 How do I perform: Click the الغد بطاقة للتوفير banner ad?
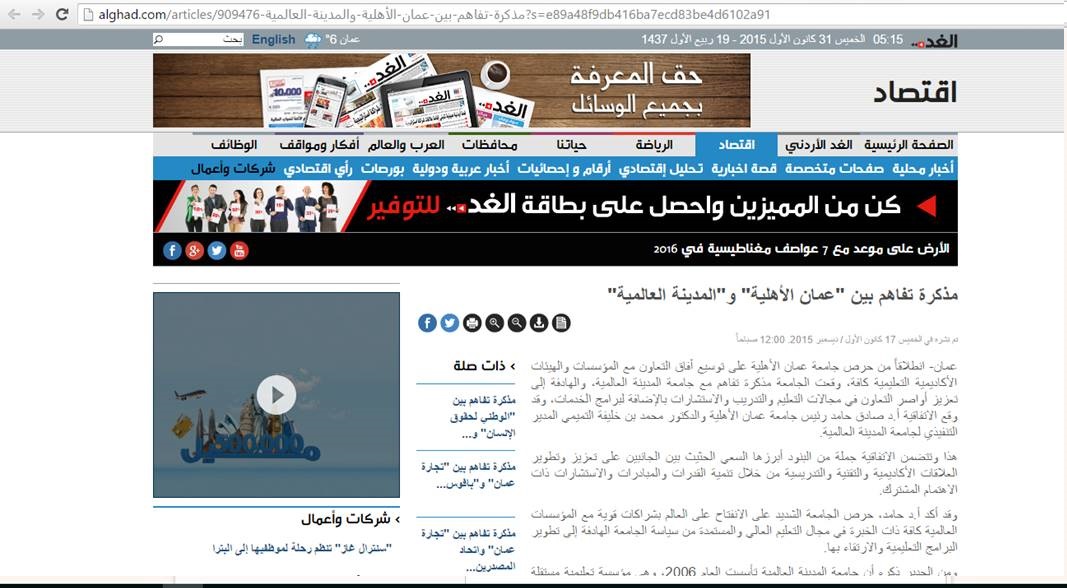(555, 207)
